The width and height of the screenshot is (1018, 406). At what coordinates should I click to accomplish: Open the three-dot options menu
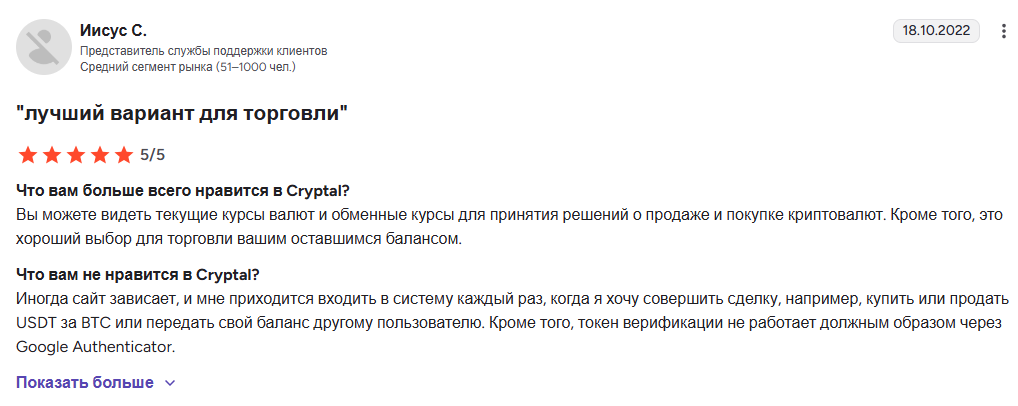[x=1004, y=31]
